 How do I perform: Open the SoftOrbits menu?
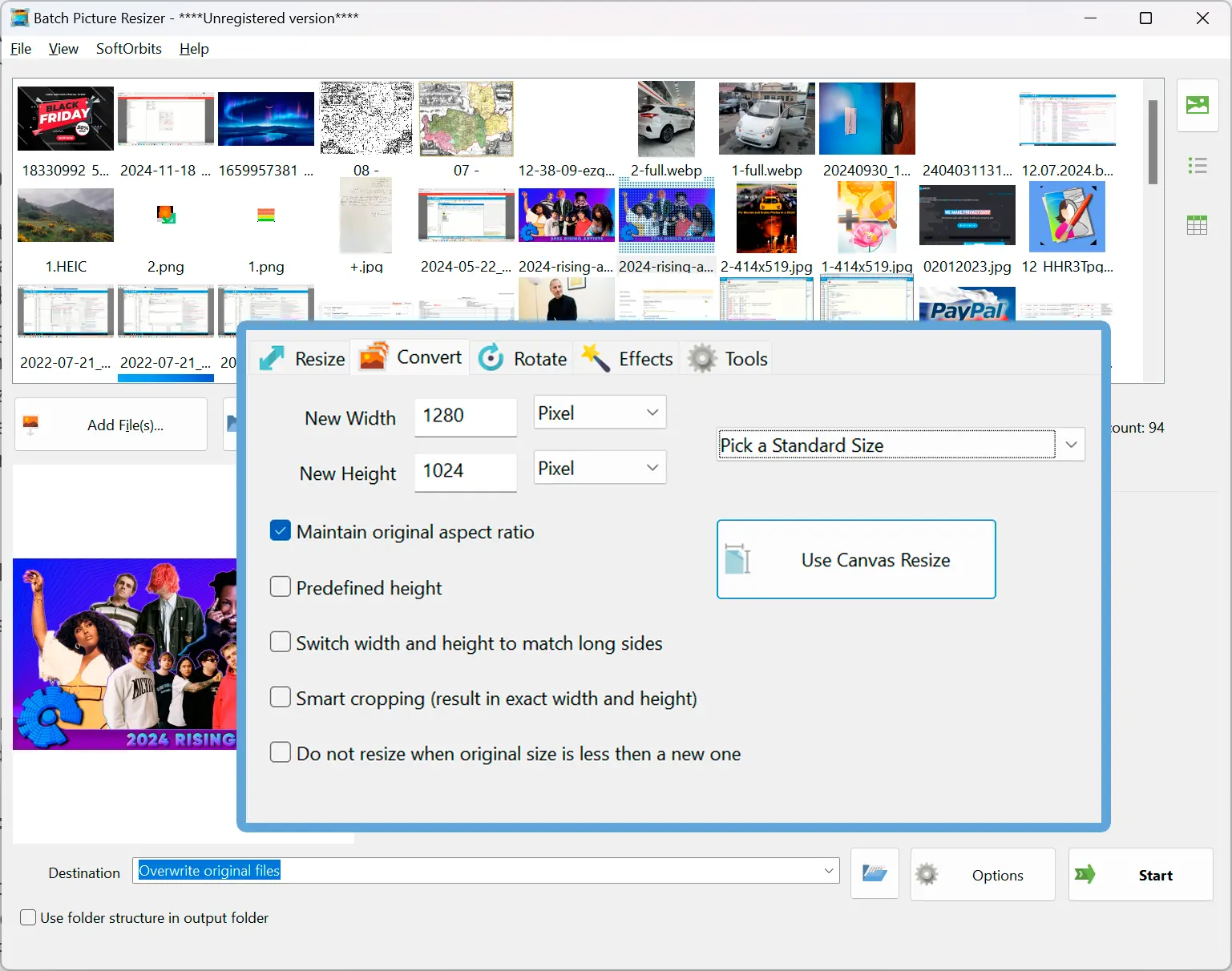pos(129,49)
